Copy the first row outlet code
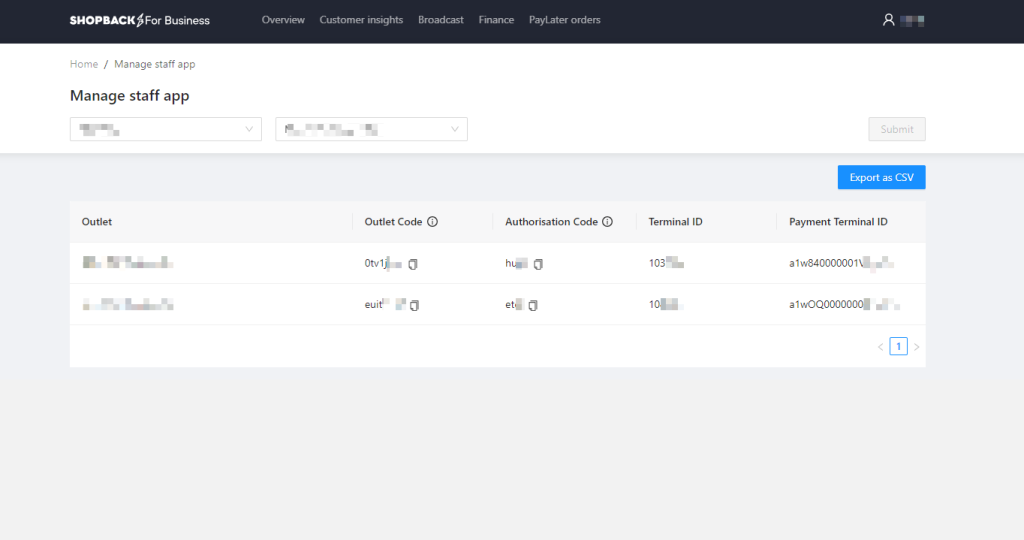The height and width of the screenshot is (540, 1024). pyautogui.click(x=413, y=264)
